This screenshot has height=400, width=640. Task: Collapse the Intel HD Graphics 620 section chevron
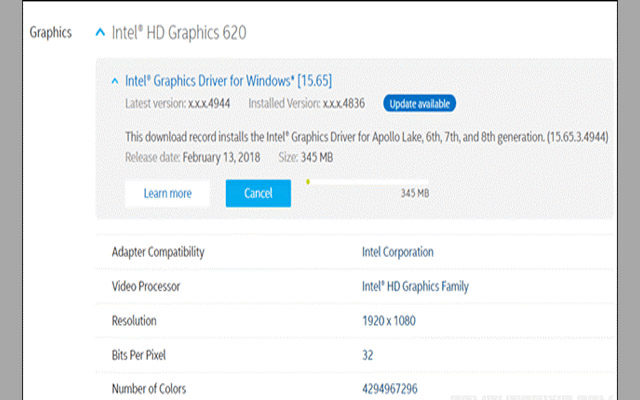pyautogui.click(x=99, y=33)
